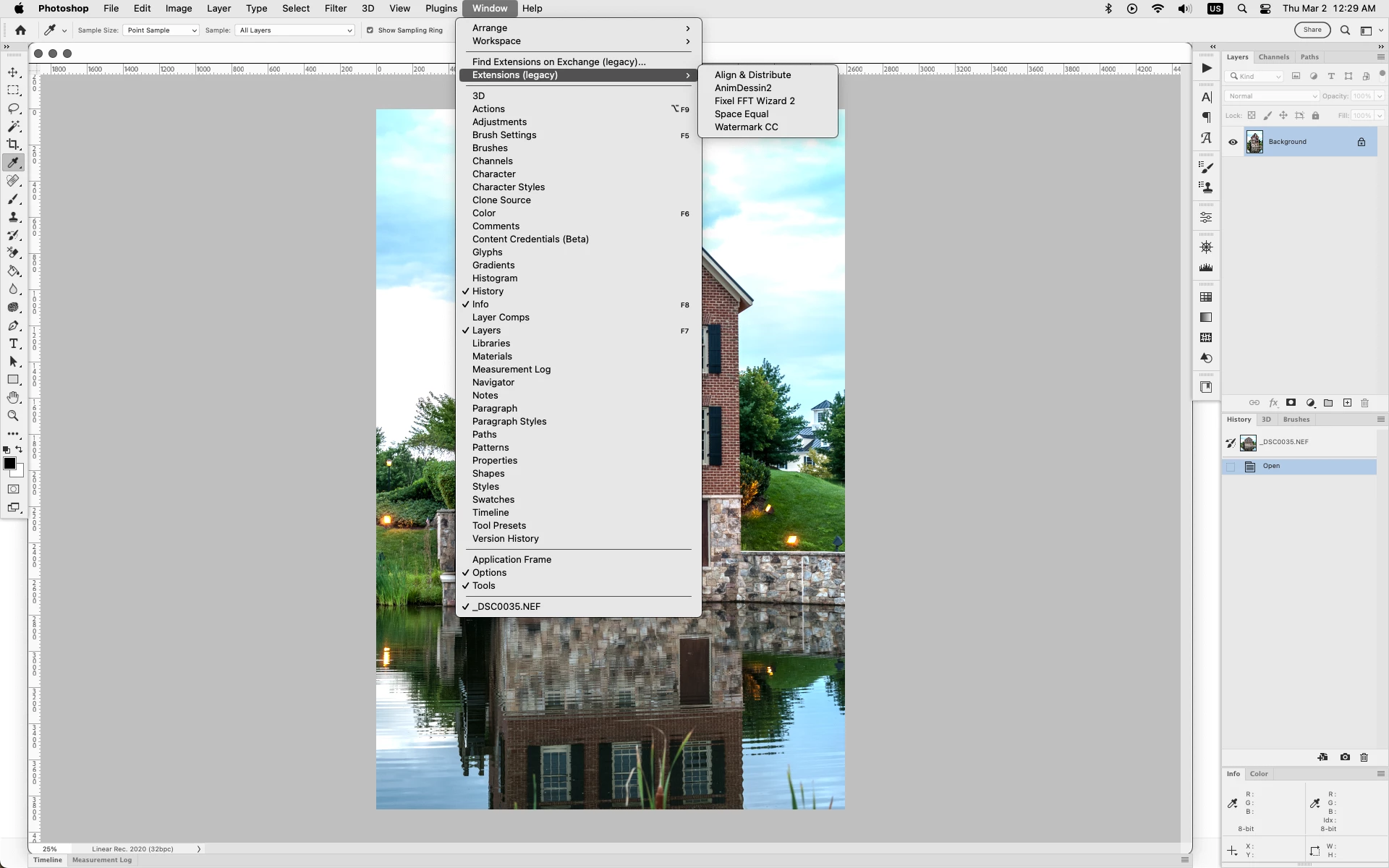Create new snapshot camera icon in History

point(1345,757)
